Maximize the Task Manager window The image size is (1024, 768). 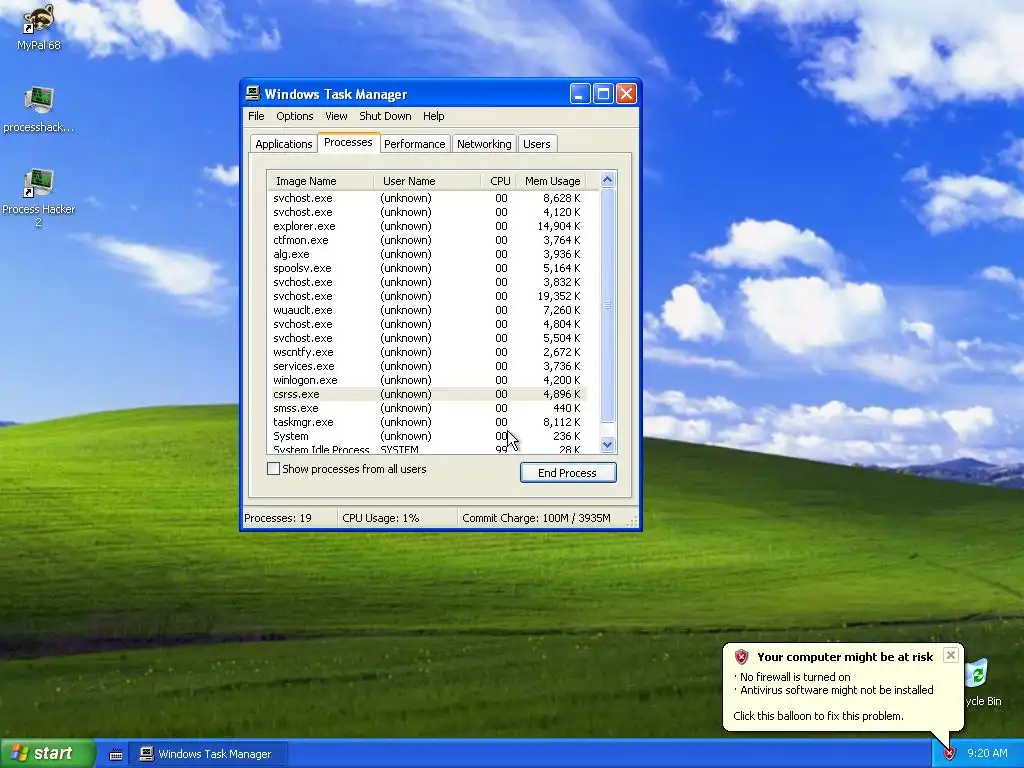click(x=603, y=94)
